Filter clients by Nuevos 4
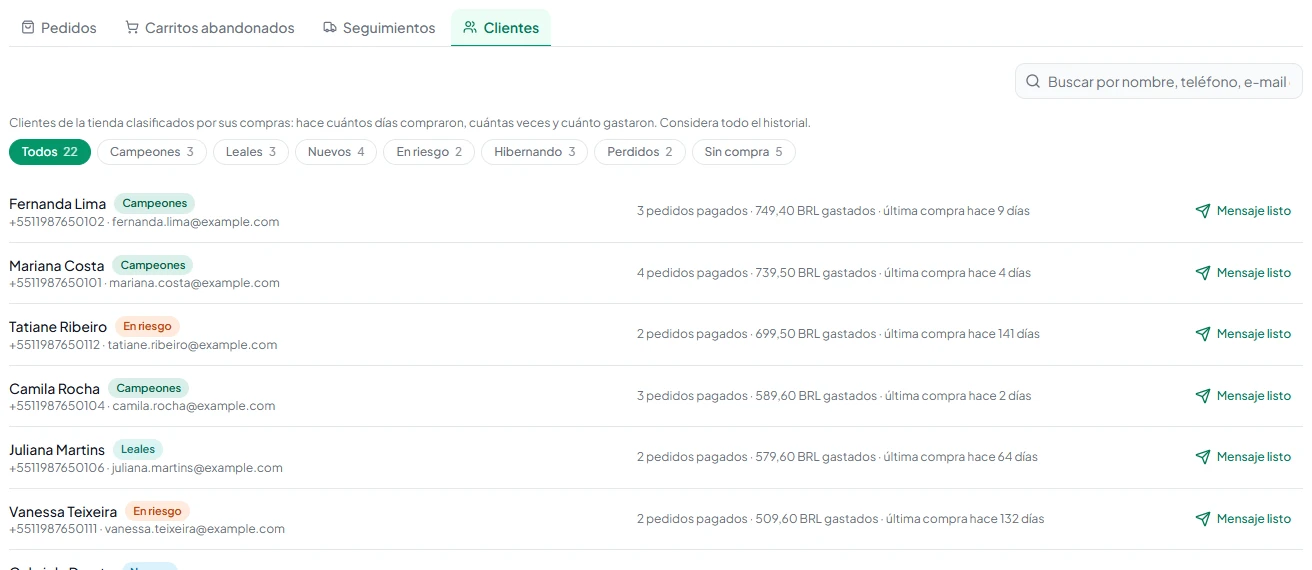 (x=336, y=152)
